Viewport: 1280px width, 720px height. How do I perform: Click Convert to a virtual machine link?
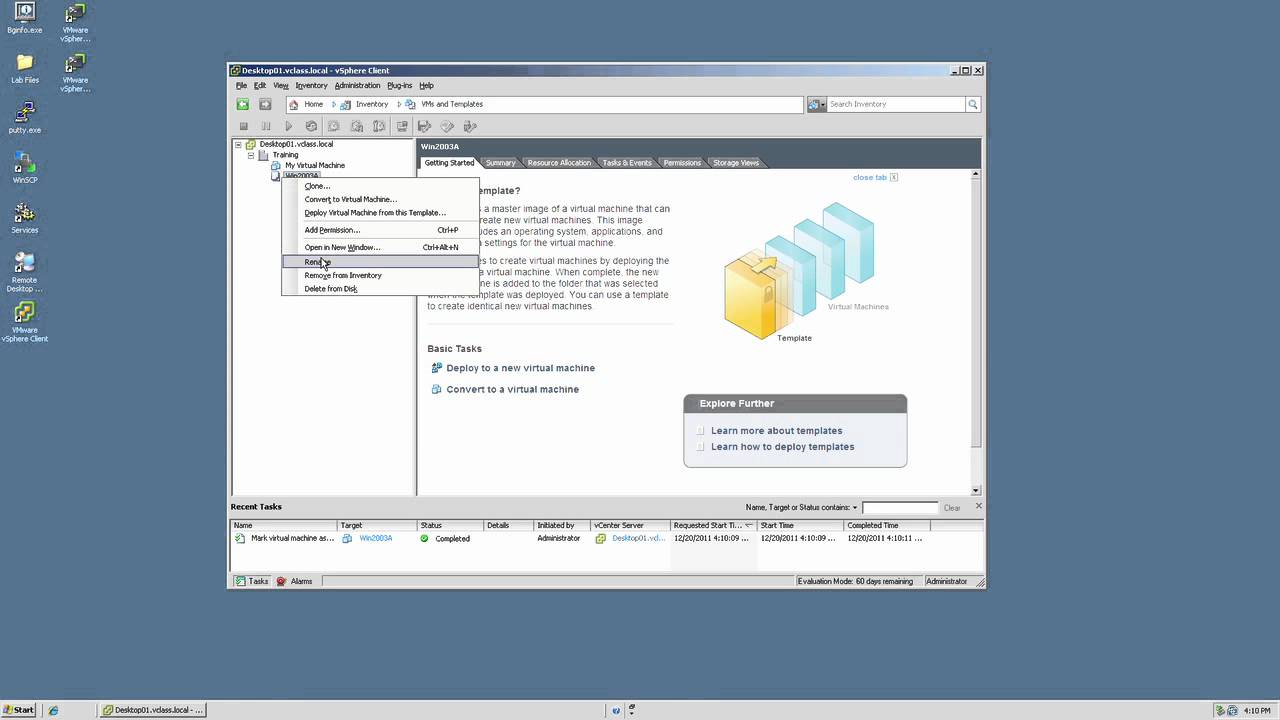pos(512,389)
